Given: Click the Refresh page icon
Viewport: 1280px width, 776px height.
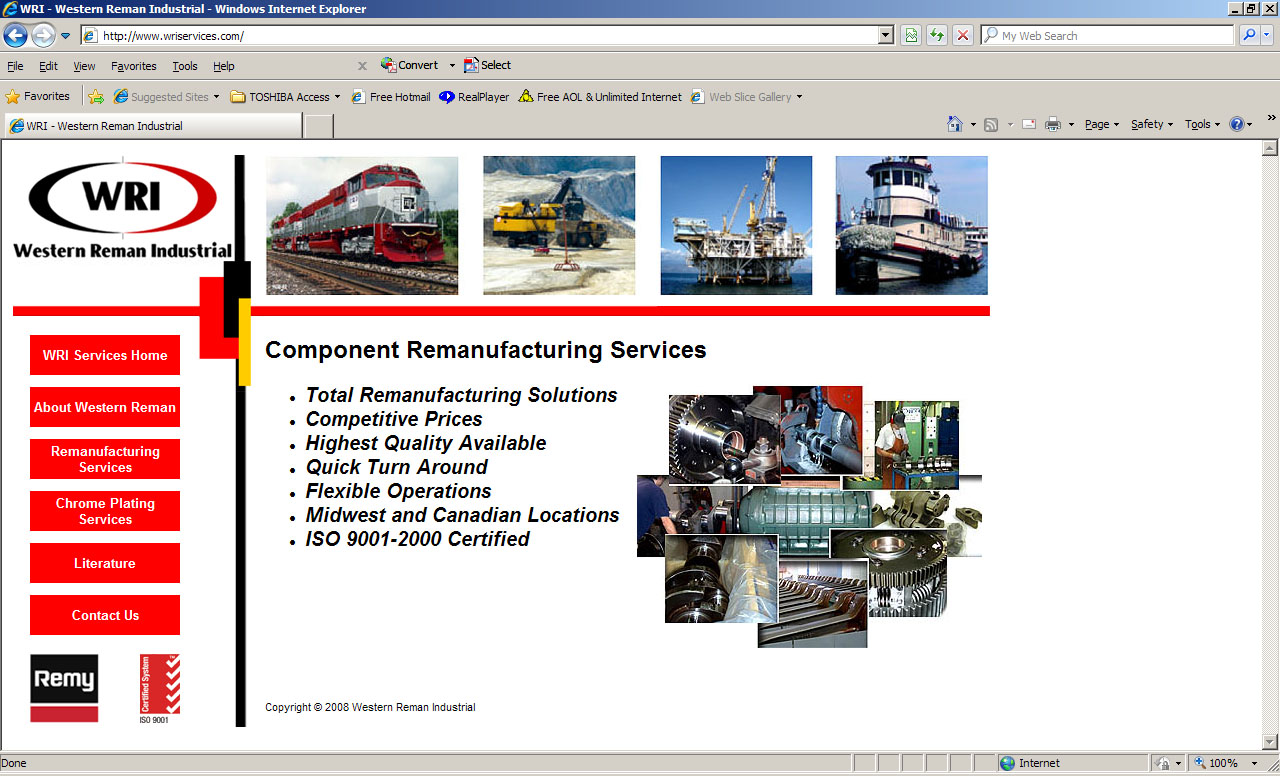Looking at the screenshot, I should pyautogui.click(x=937, y=36).
